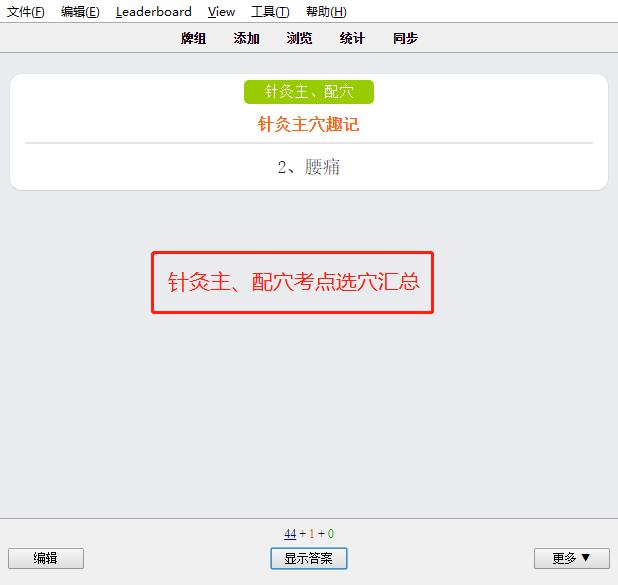Click the green 针灸主、配穴 tag label

(x=309, y=92)
